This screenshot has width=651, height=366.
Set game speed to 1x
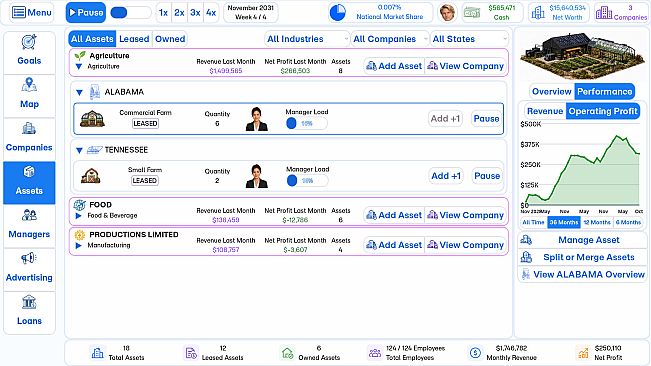point(163,13)
